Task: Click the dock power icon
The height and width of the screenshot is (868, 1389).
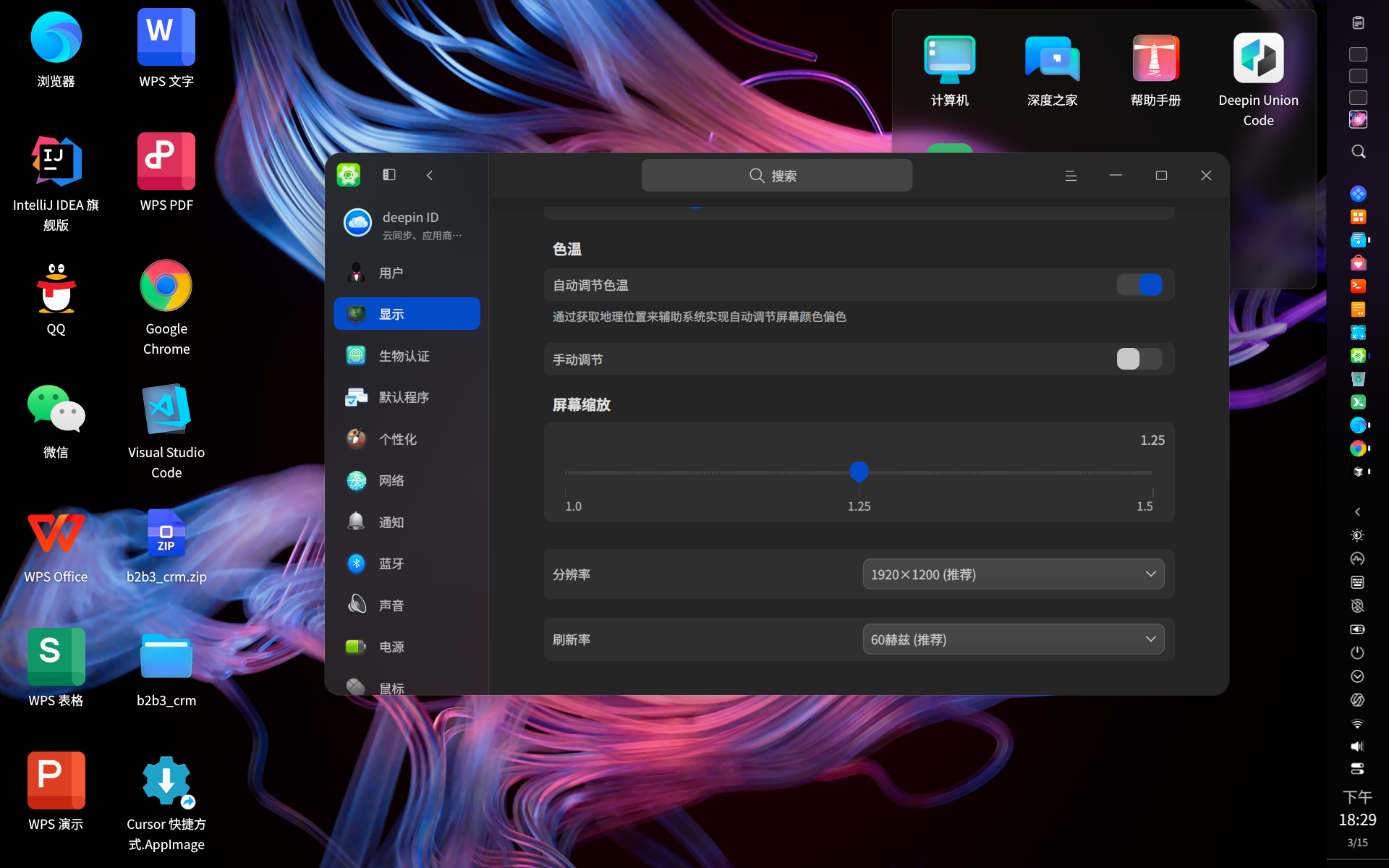Action: [1357, 652]
